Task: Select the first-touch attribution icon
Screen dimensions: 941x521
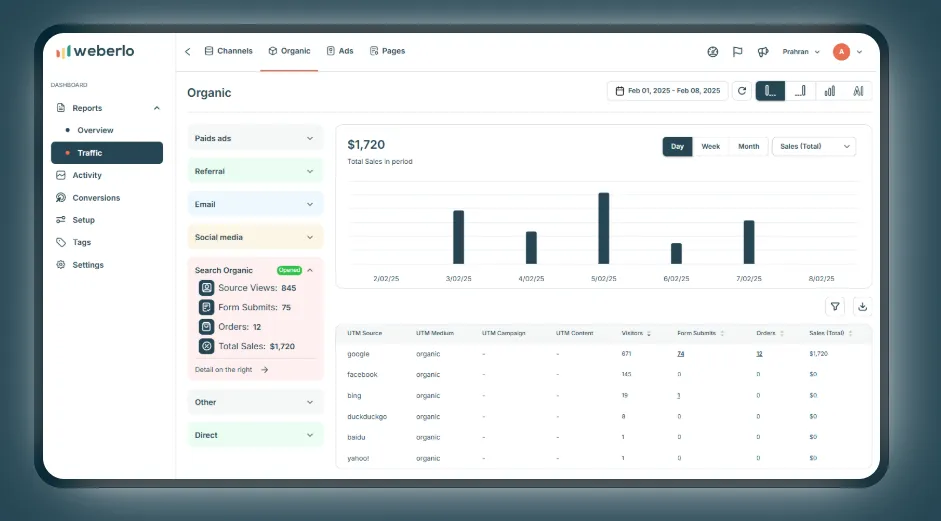Action: pyautogui.click(x=771, y=91)
